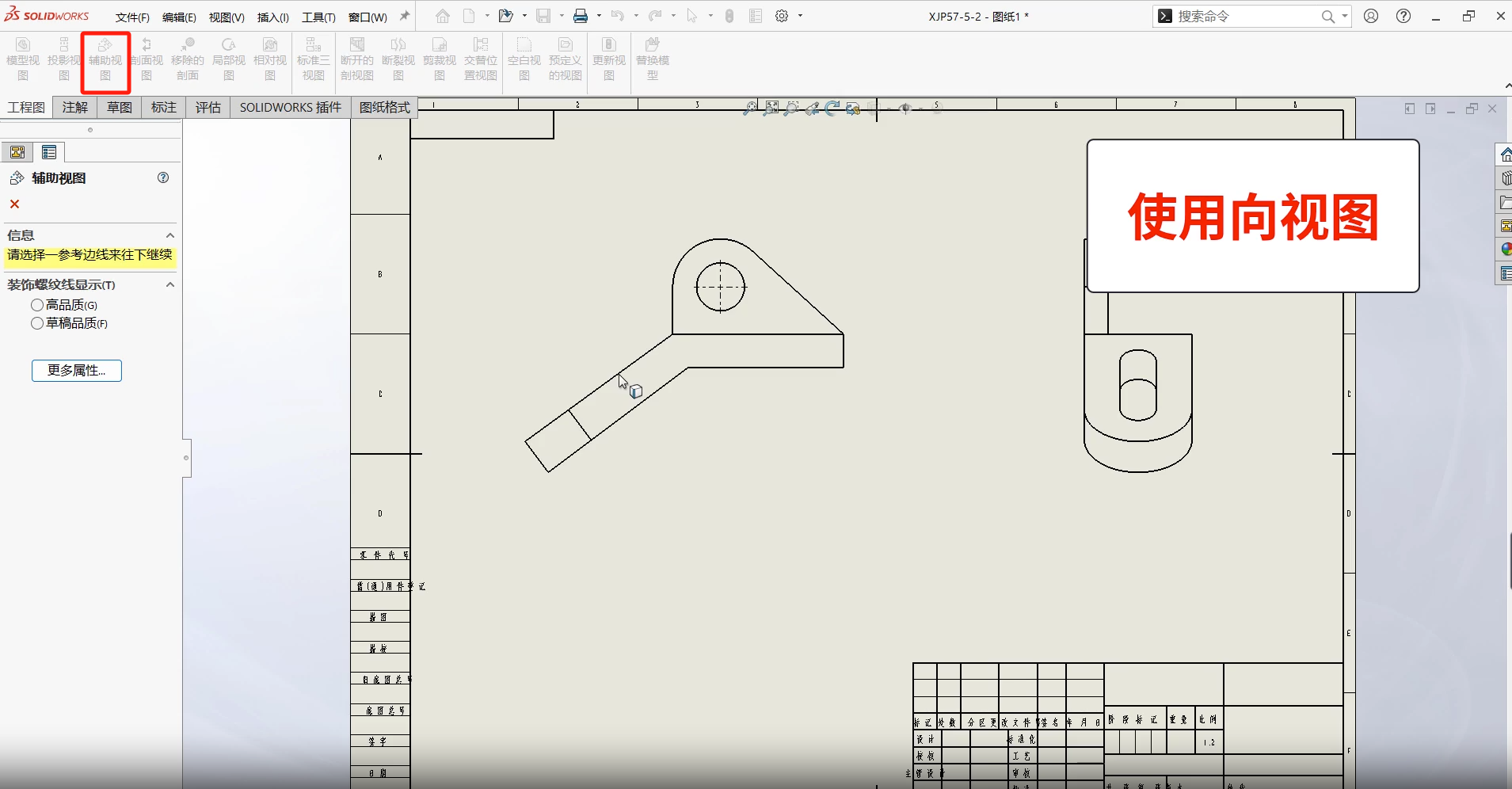Viewport: 1512px width, 789px height.
Task: Click the 更多属性... button
Action: 77,371
